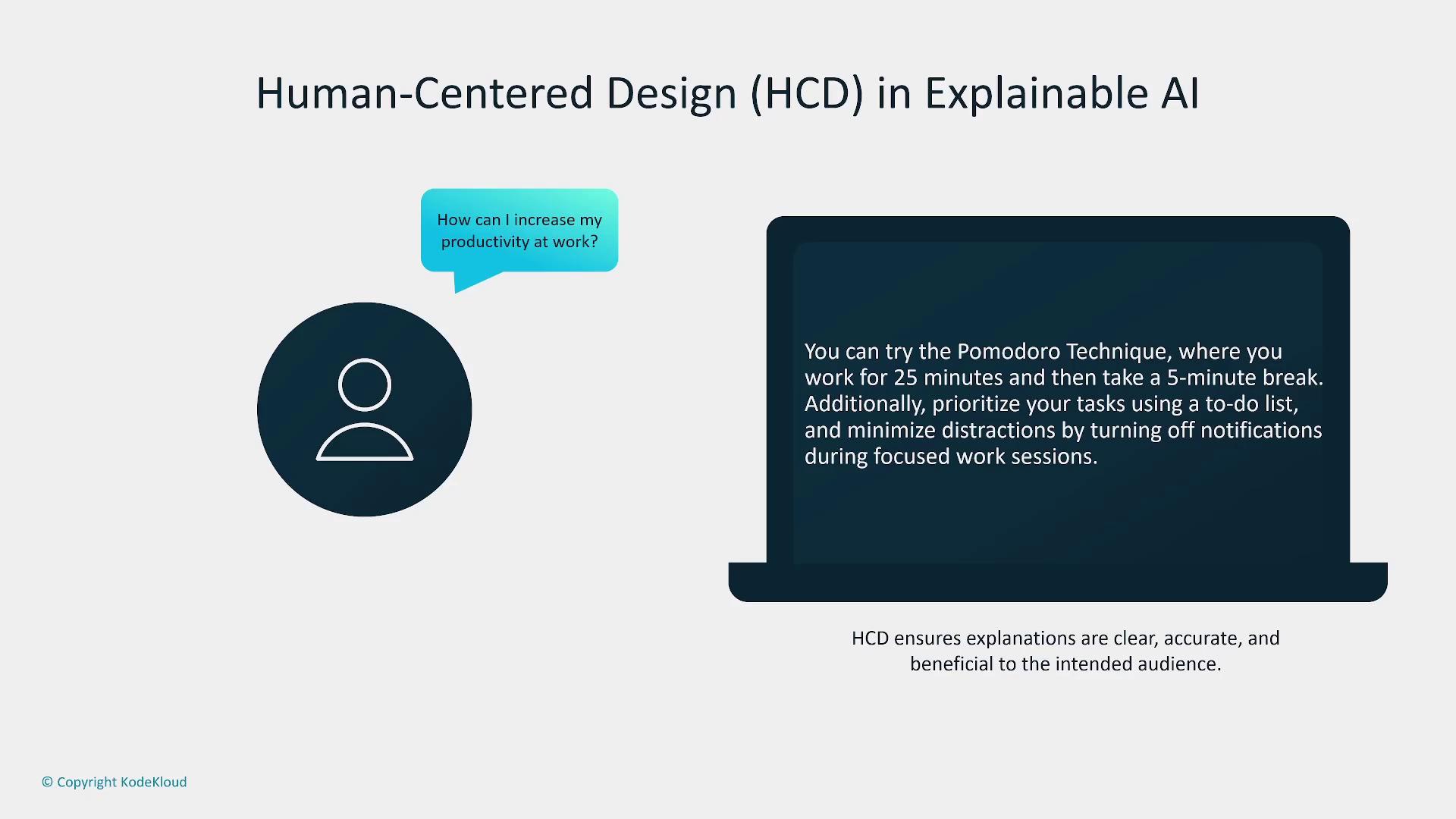Click '25 minutes' in the laptop text

click(948, 378)
